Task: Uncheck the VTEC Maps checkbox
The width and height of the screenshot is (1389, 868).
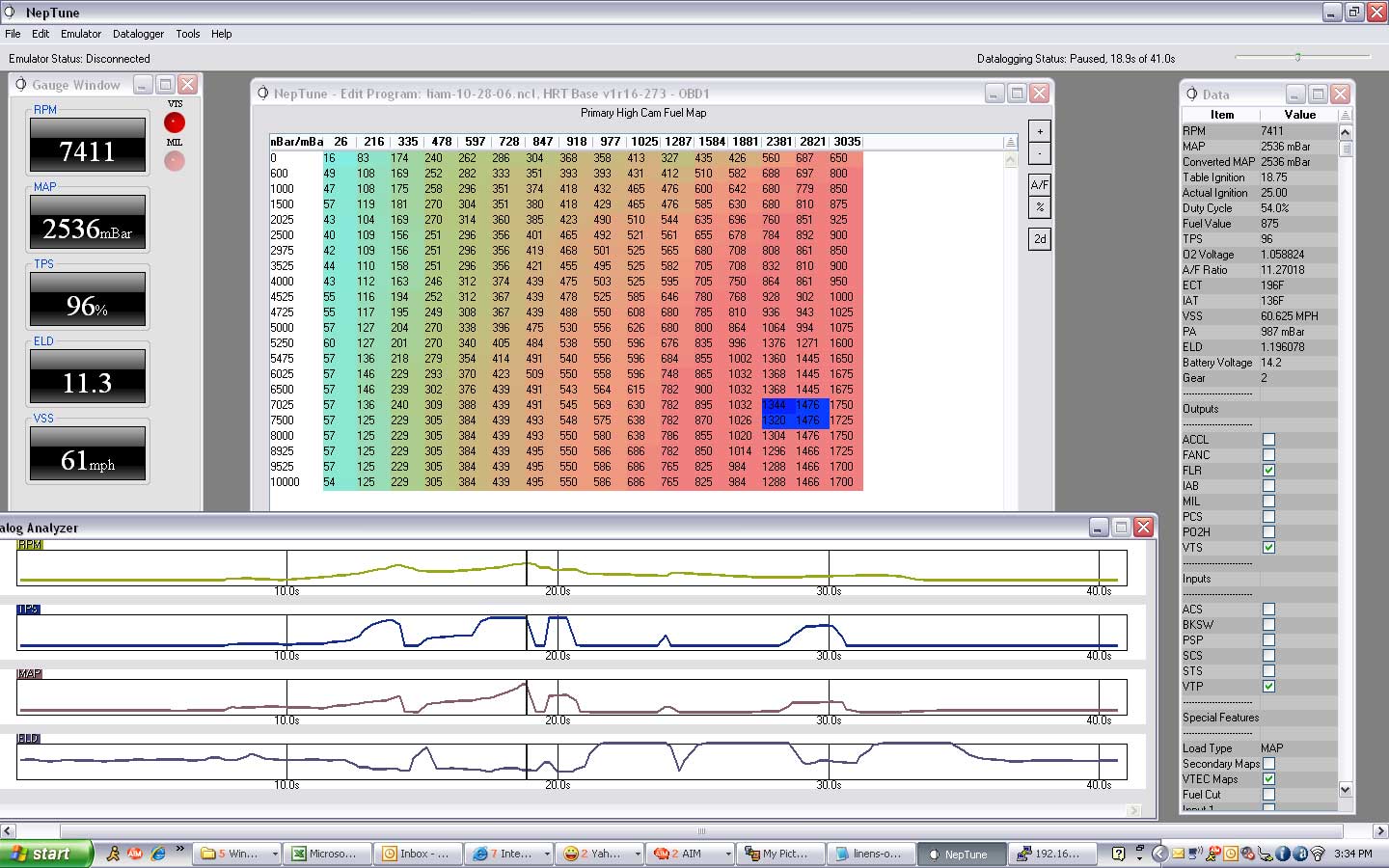Action: pos(1268,779)
